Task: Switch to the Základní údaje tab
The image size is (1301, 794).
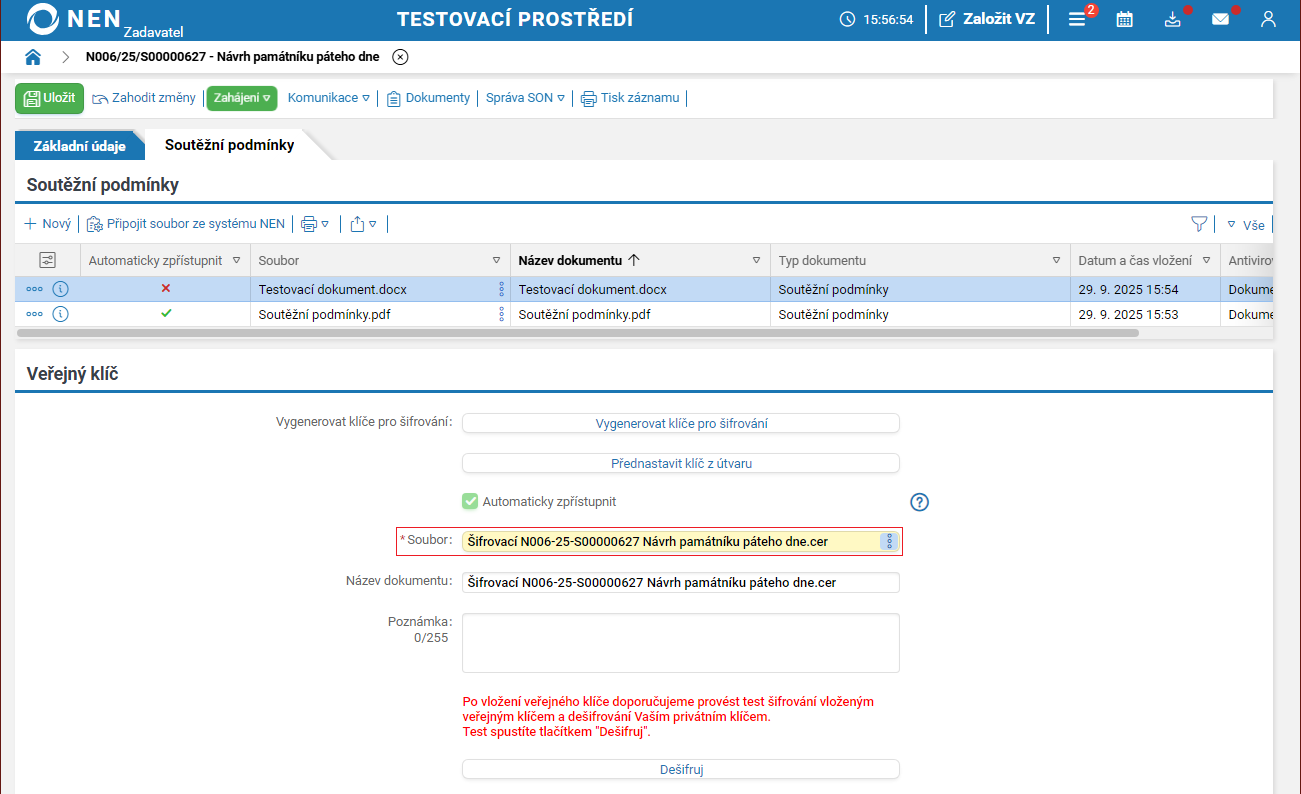Action: click(80, 146)
